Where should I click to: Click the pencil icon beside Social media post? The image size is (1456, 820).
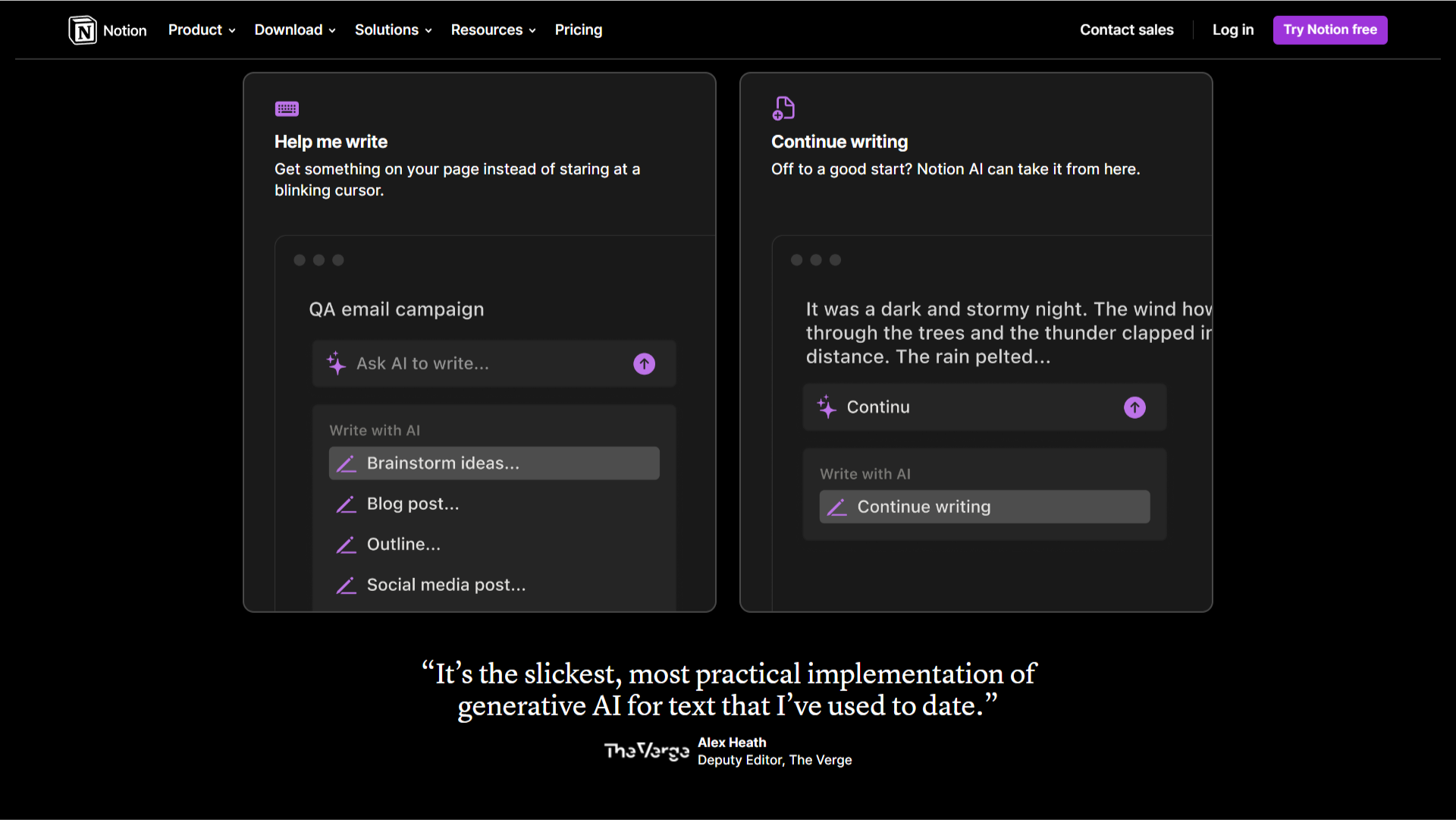347,586
